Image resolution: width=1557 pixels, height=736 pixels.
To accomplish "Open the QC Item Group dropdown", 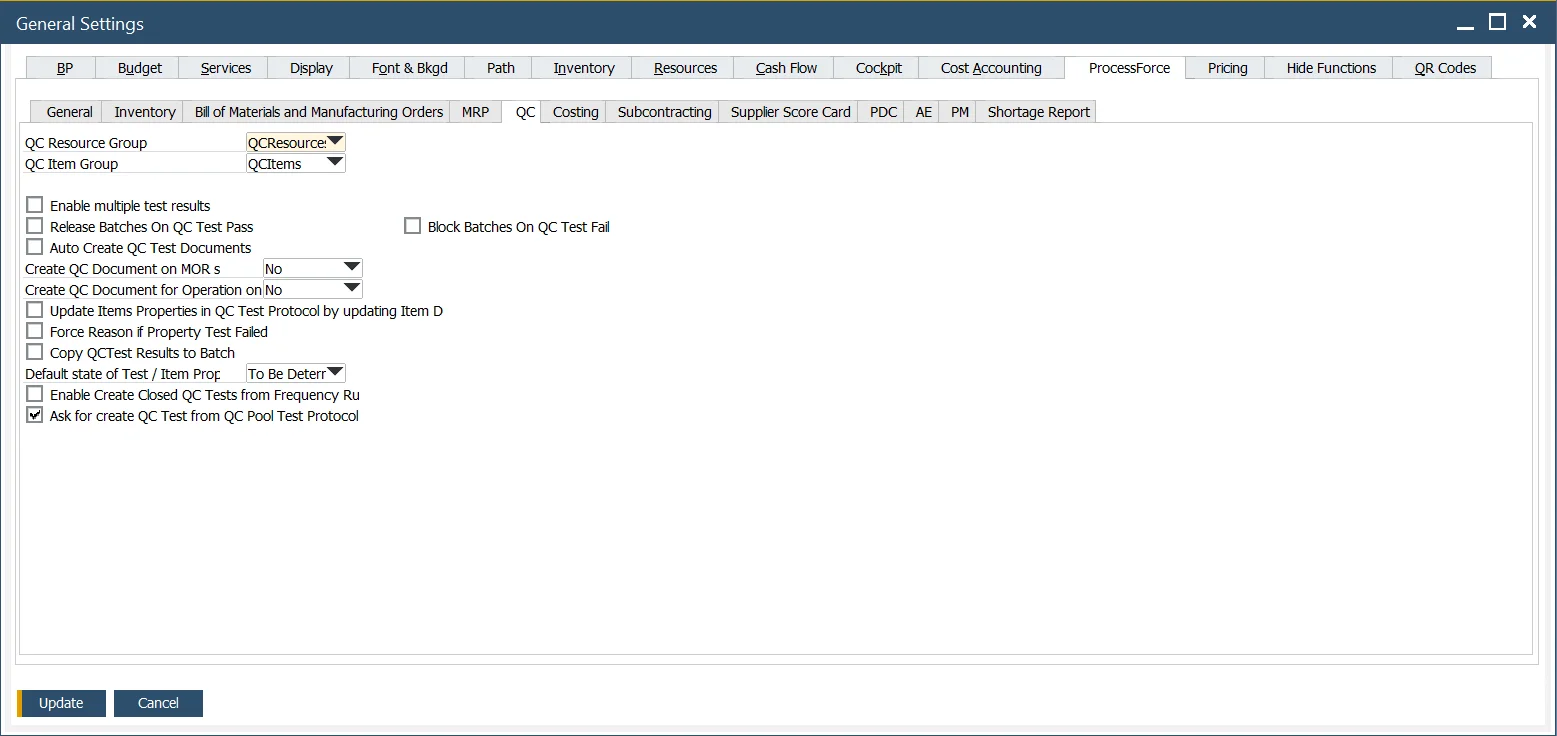I will click(336, 163).
